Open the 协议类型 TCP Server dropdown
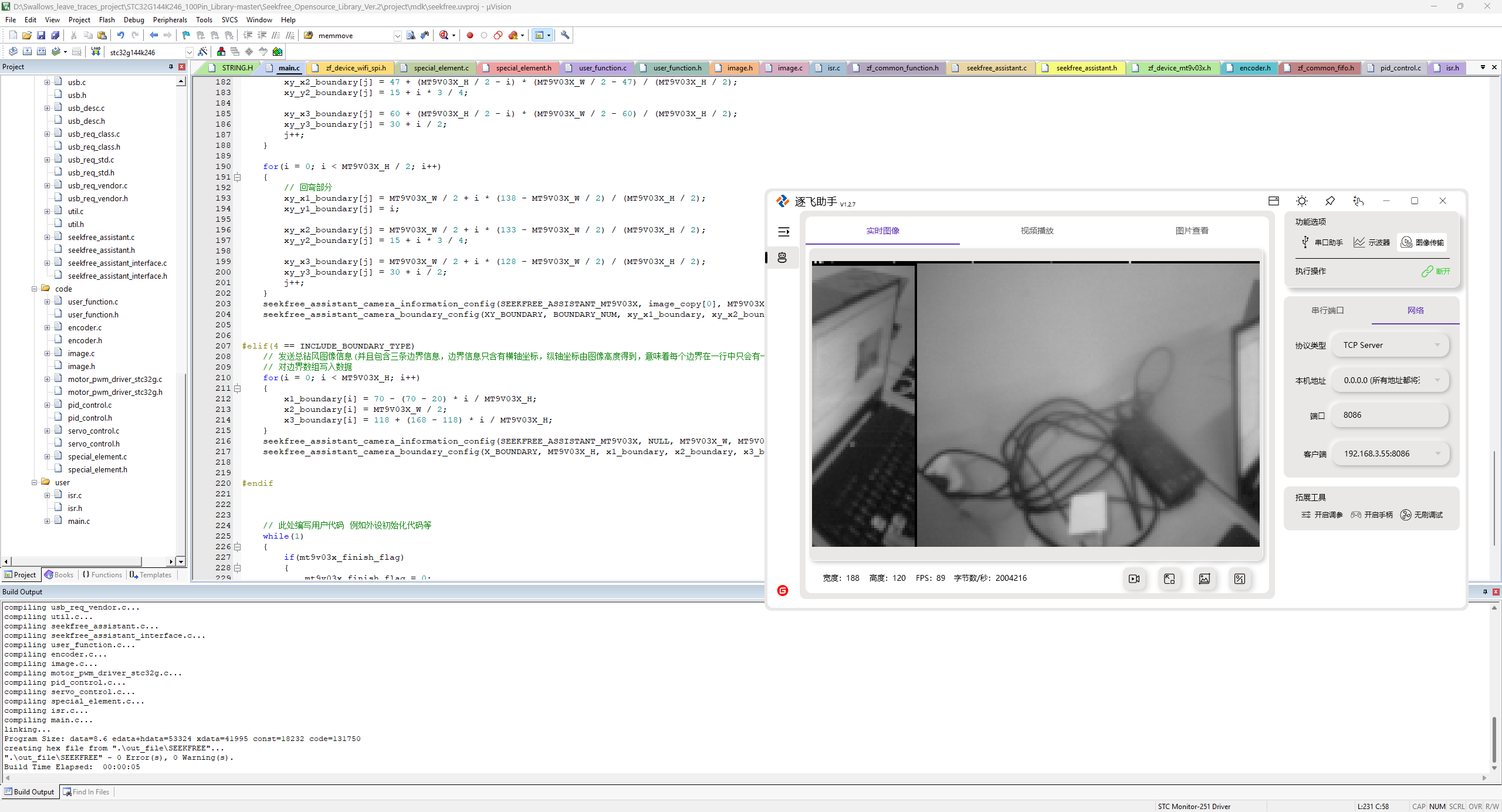The height and width of the screenshot is (812, 1502). [1390, 345]
